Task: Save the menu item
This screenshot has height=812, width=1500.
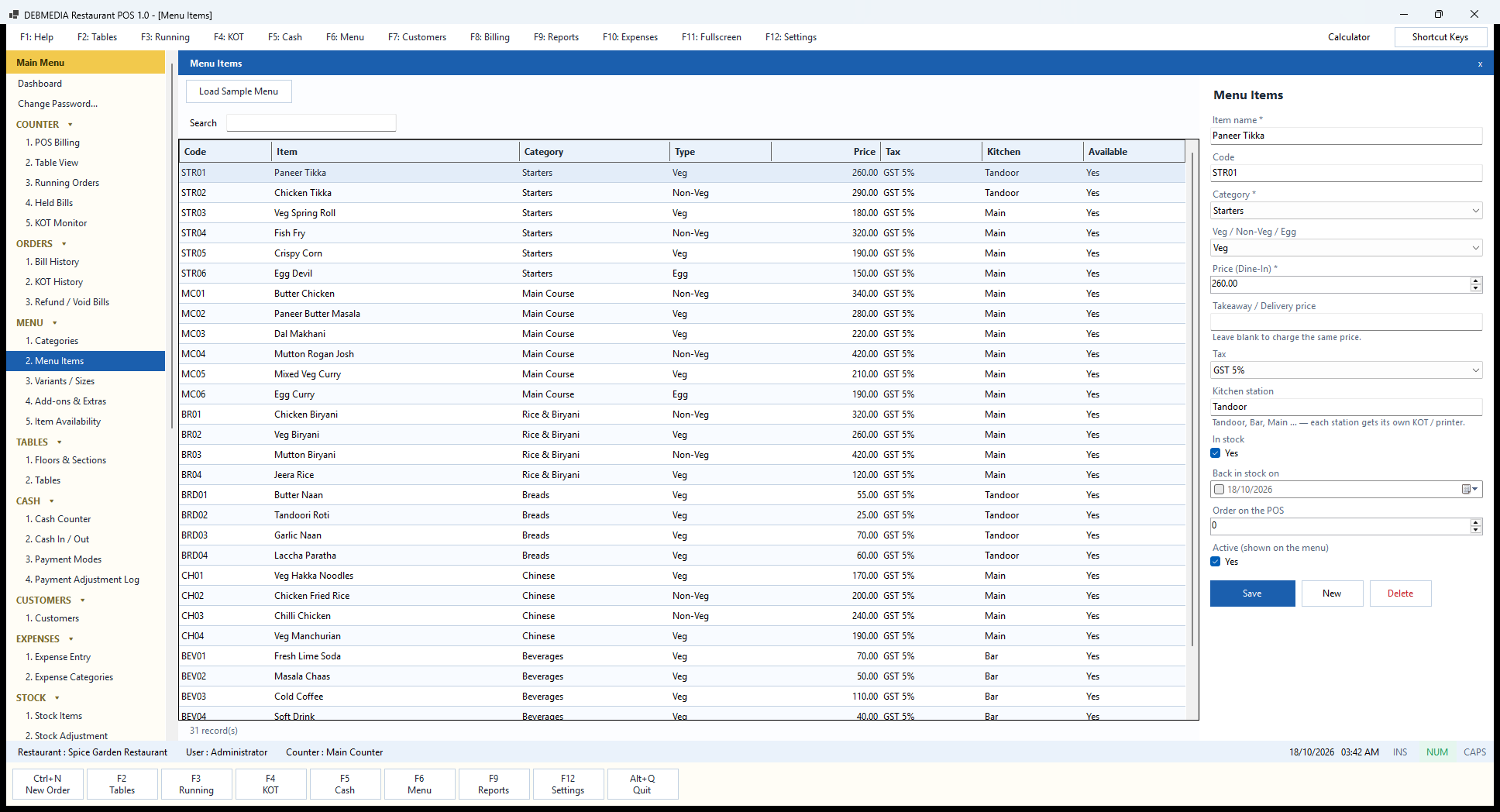Action: pos(1252,594)
